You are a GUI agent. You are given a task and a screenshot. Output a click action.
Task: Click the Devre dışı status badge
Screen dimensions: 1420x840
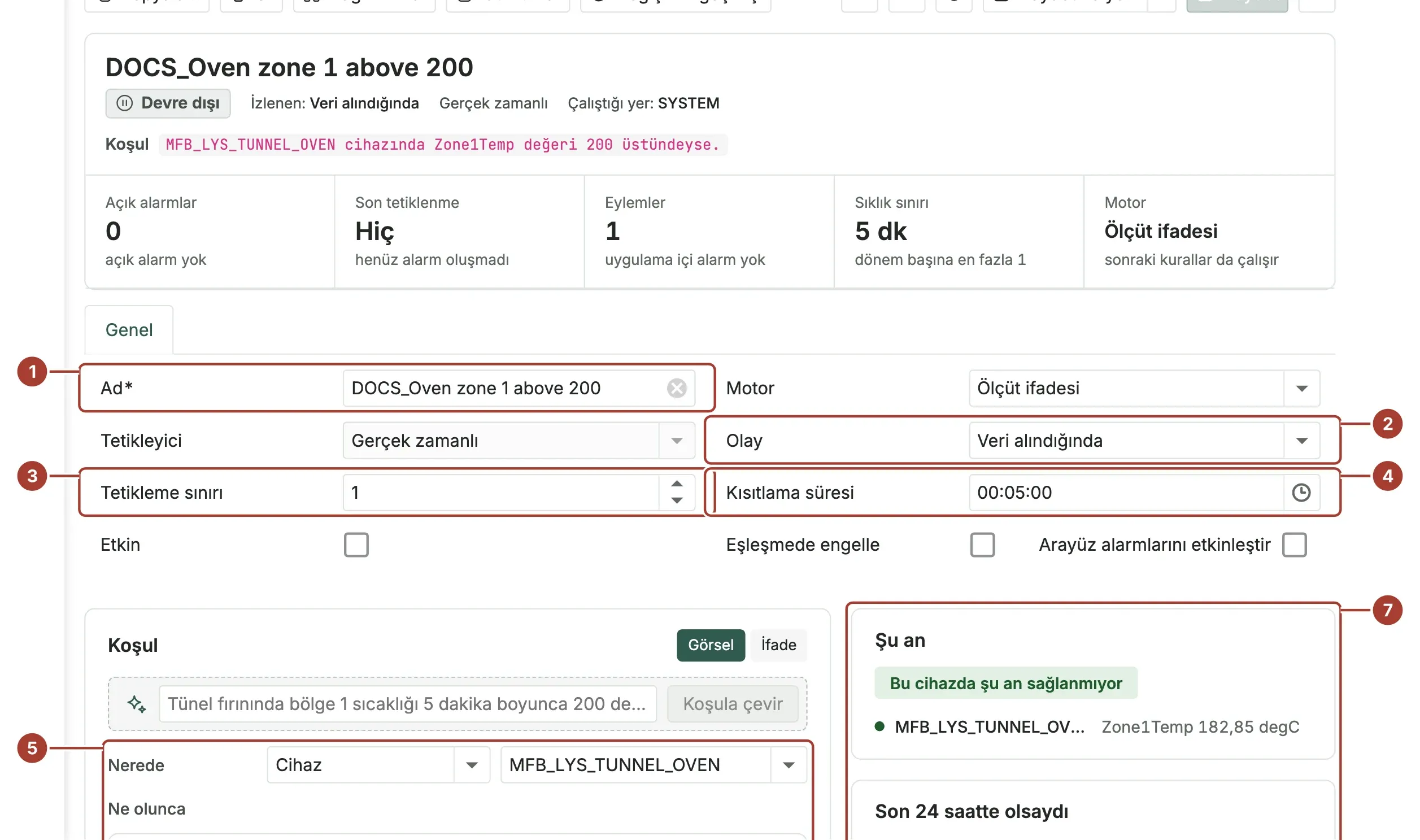pyautogui.click(x=168, y=103)
